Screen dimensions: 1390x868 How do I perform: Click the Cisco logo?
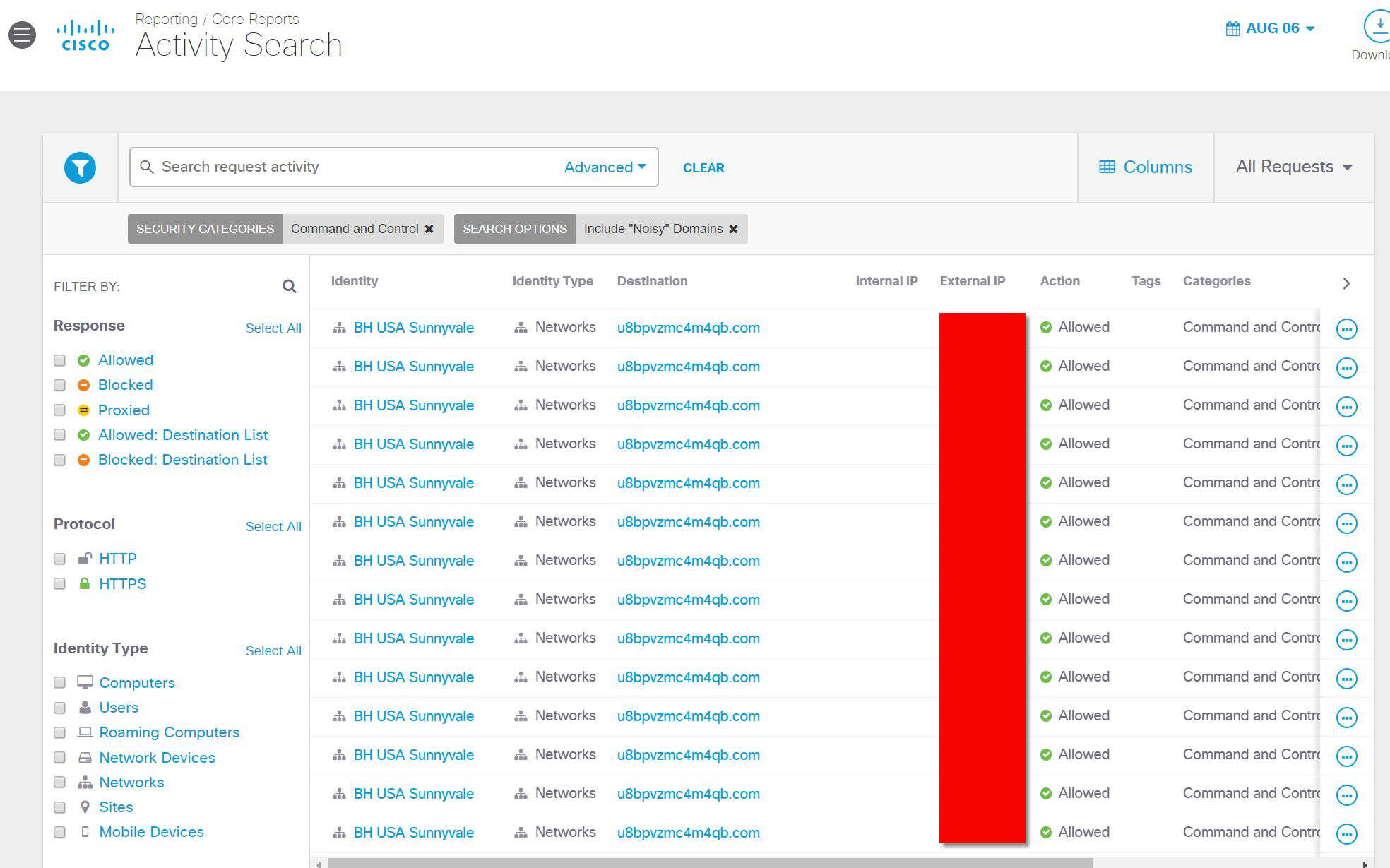(x=85, y=36)
